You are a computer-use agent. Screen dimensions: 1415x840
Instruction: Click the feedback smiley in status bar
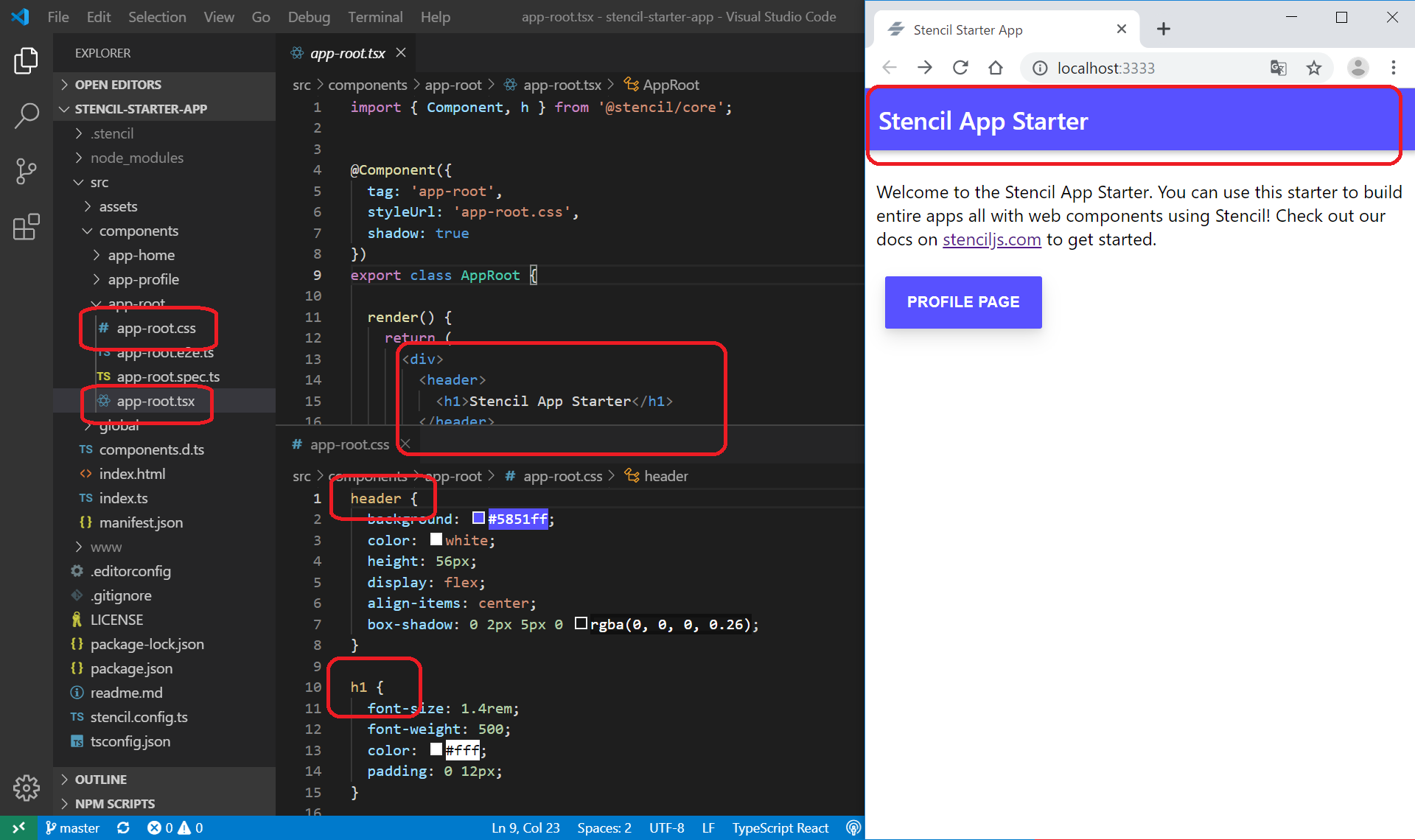[x=853, y=828]
